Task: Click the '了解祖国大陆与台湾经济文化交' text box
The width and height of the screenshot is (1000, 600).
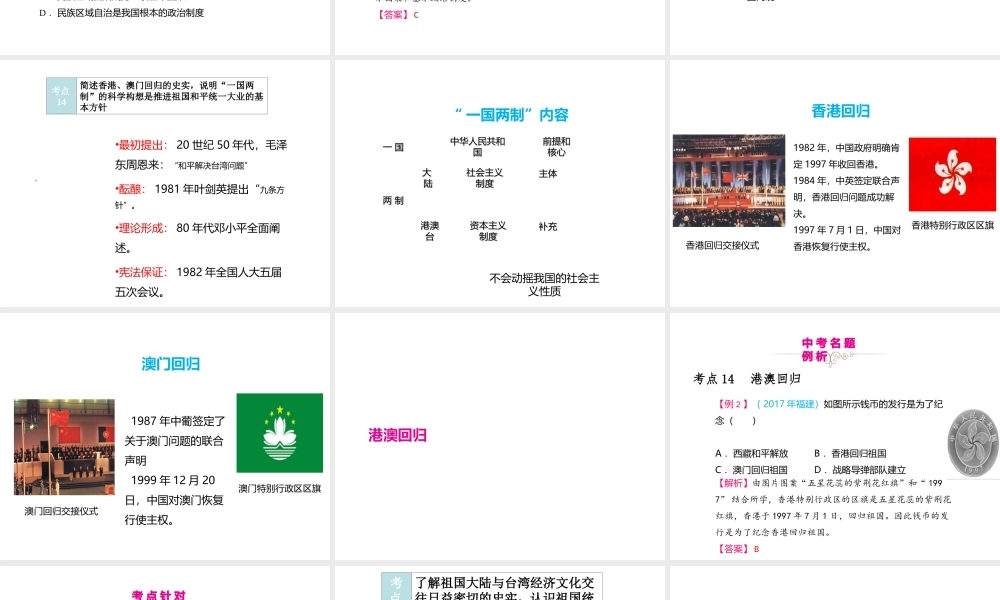Action: pyautogui.click(x=504, y=583)
